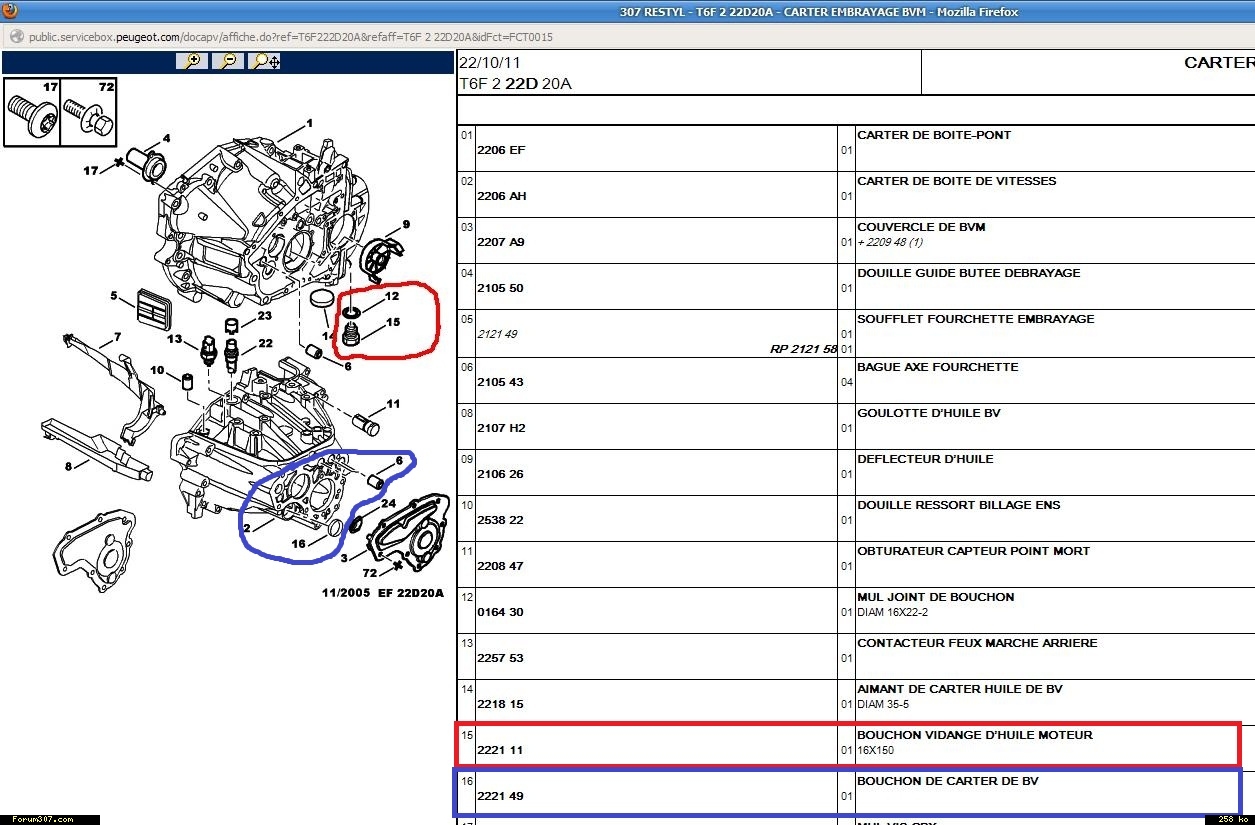
Task: Click the bolt 72 thumbnail image
Action: pos(89,111)
